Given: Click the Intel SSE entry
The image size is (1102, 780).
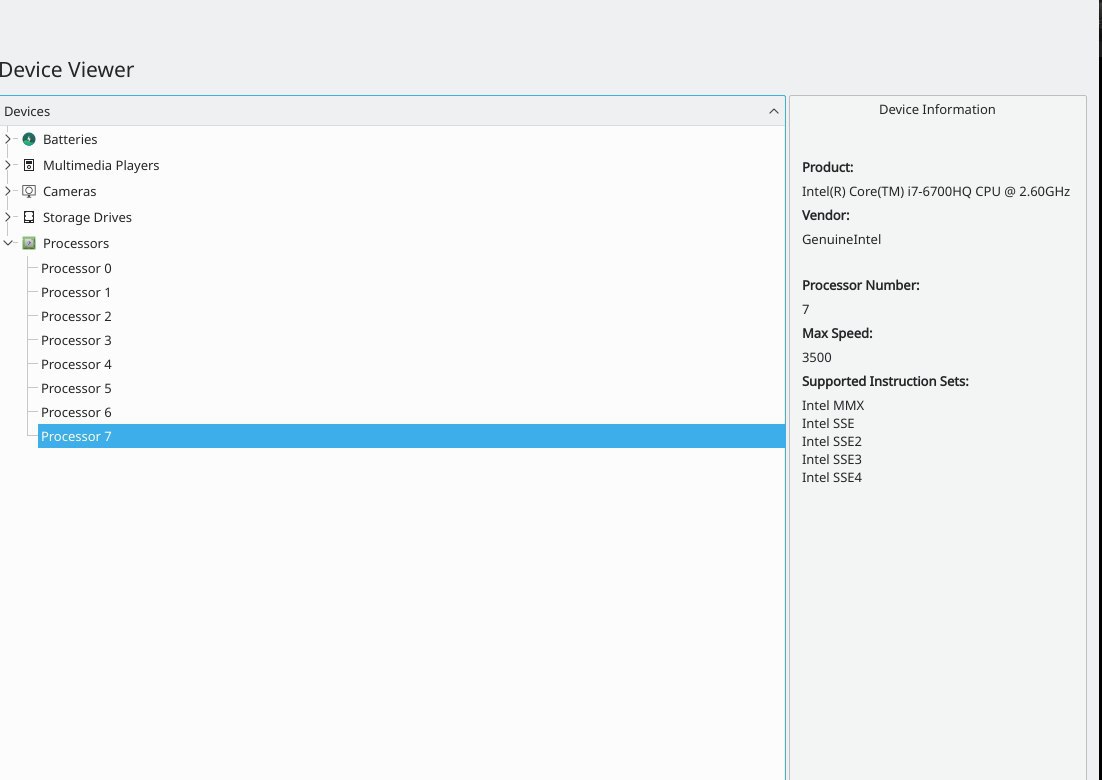Looking at the screenshot, I should coord(828,423).
